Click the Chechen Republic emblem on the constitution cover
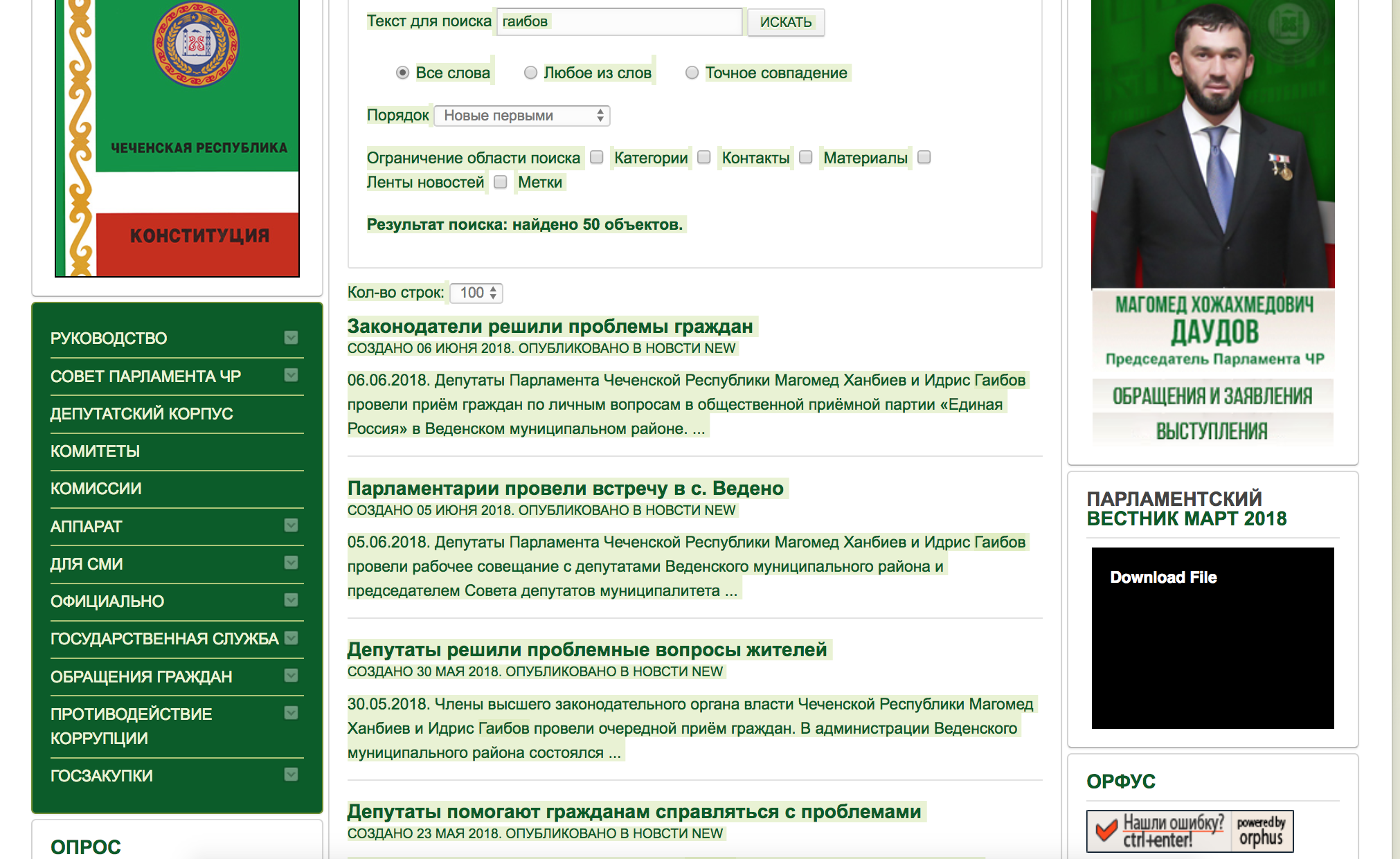The height and width of the screenshot is (859, 1400). 196,45
